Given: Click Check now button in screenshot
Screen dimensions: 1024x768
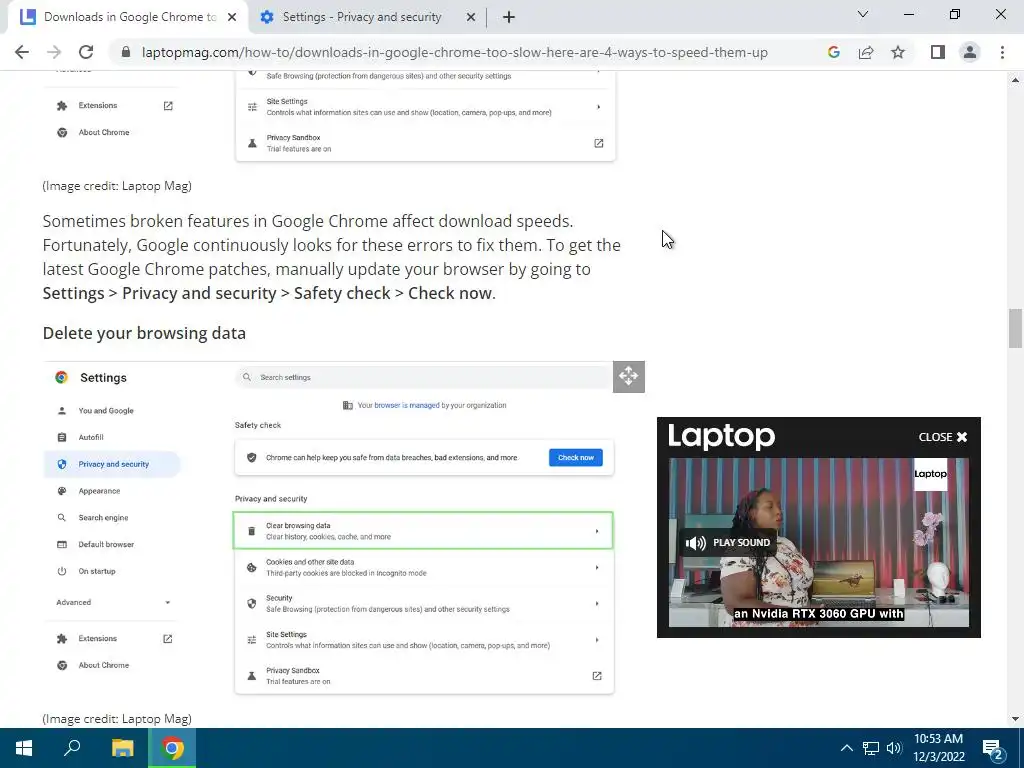Looking at the screenshot, I should 575,457.
